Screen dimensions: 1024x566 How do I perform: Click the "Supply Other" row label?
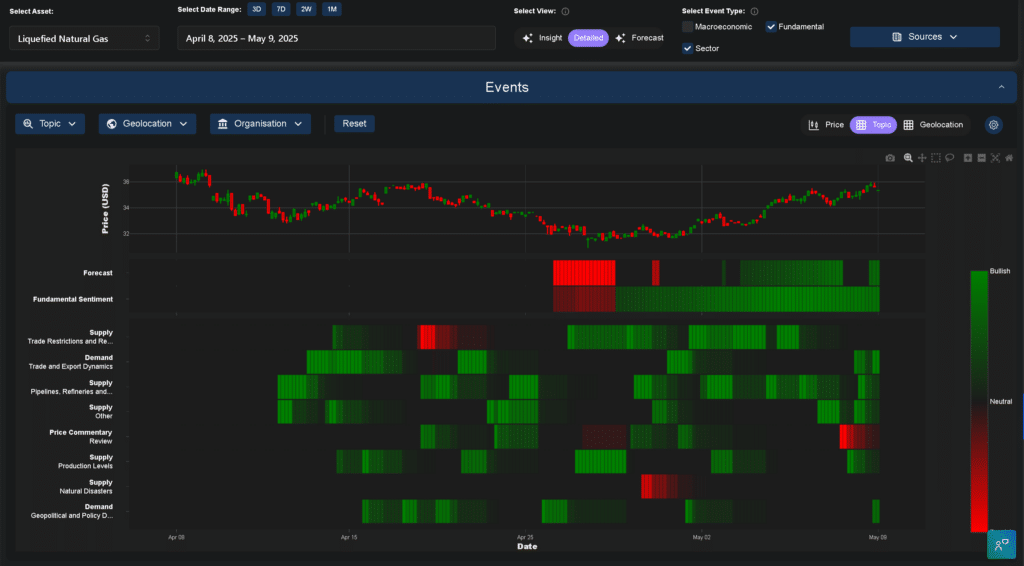pos(101,412)
